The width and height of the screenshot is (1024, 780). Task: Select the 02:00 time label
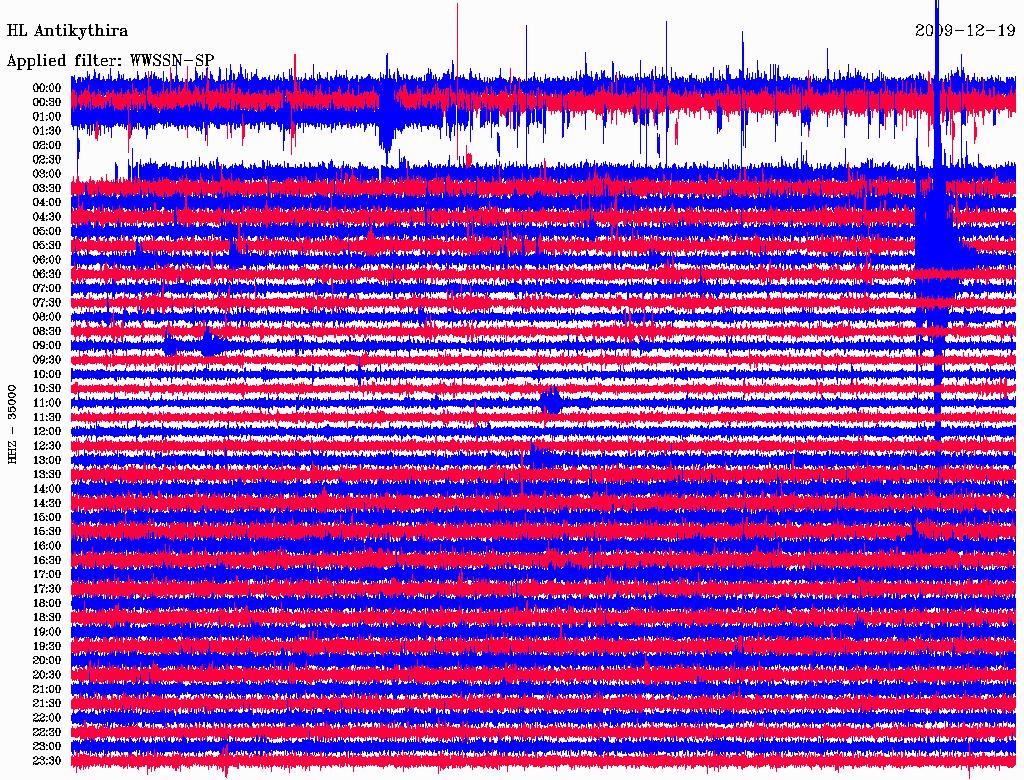pos(47,145)
